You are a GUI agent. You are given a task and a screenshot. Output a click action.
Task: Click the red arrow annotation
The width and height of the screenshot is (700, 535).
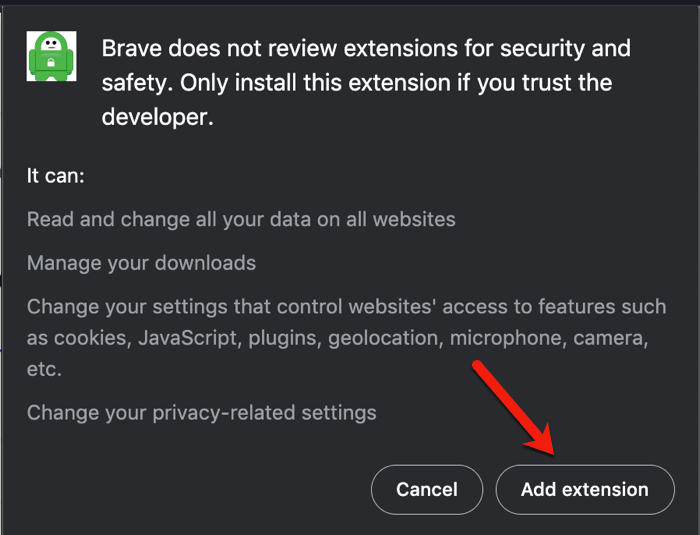click(x=513, y=407)
